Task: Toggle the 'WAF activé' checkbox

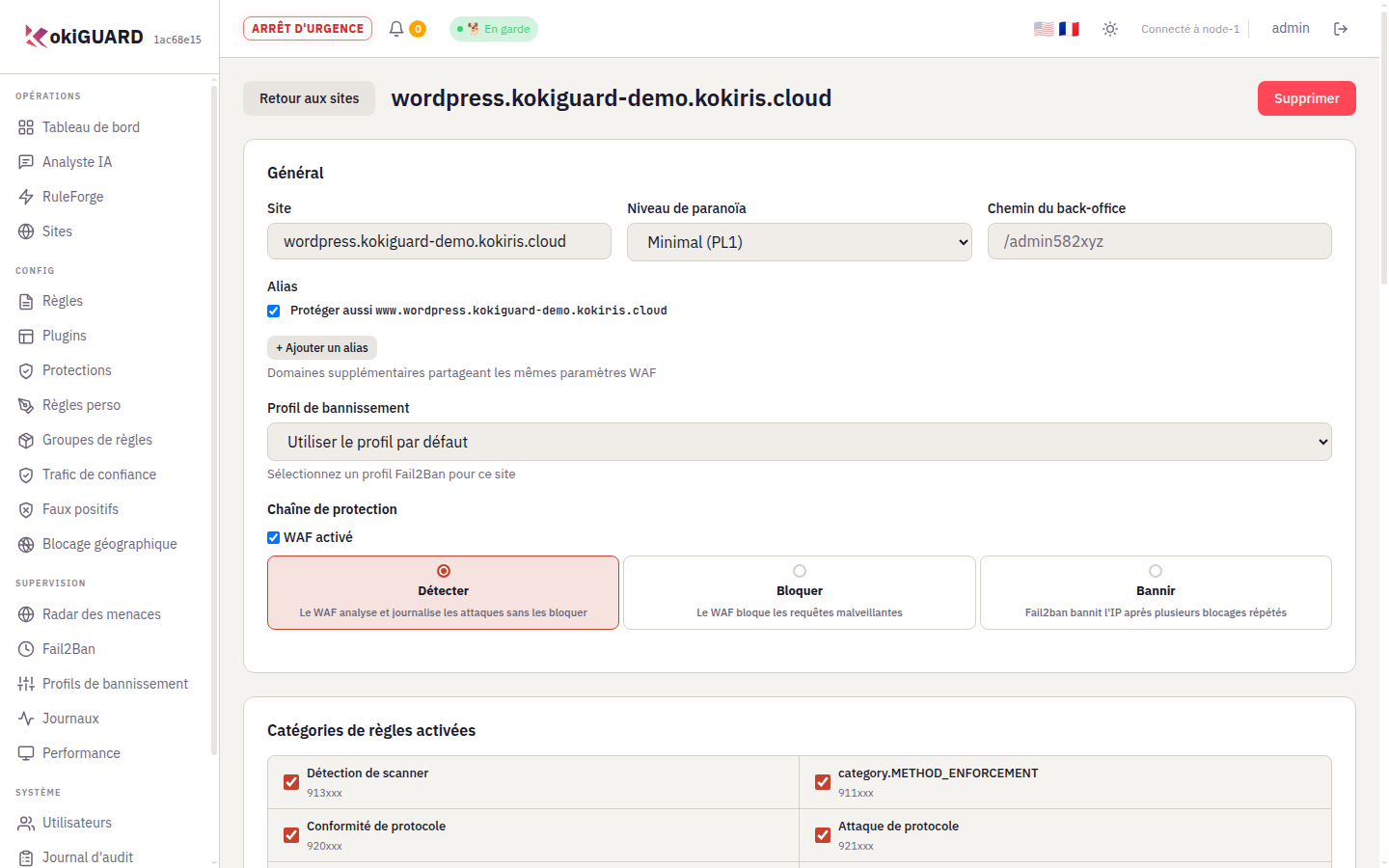Action: pyautogui.click(x=274, y=537)
